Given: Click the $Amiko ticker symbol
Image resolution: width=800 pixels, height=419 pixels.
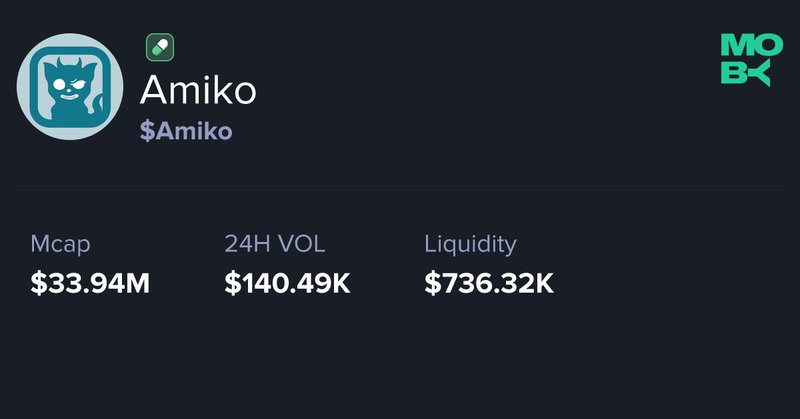Looking at the screenshot, I should [x=186, y=132].
